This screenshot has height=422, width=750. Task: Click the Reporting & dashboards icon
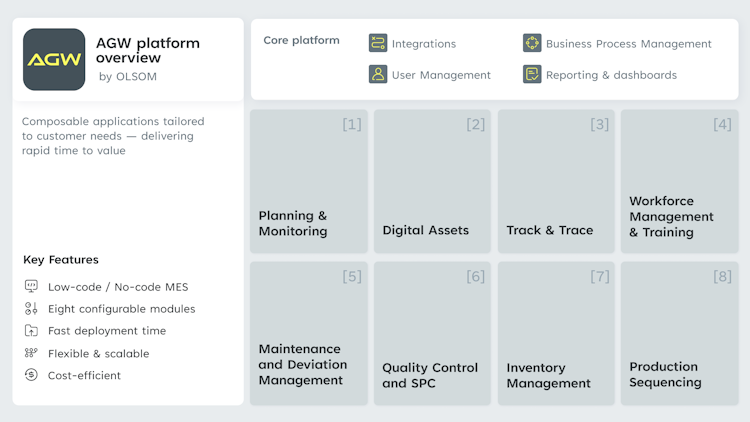coord(532,74)
